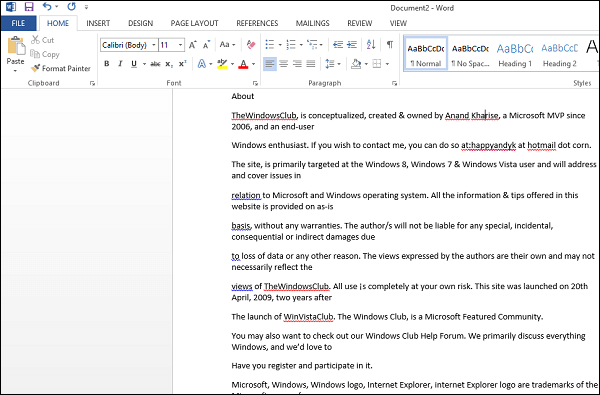Screen dimensions: 600x395
Task: Open the Font dialog launcher
Action: point(255,83)
